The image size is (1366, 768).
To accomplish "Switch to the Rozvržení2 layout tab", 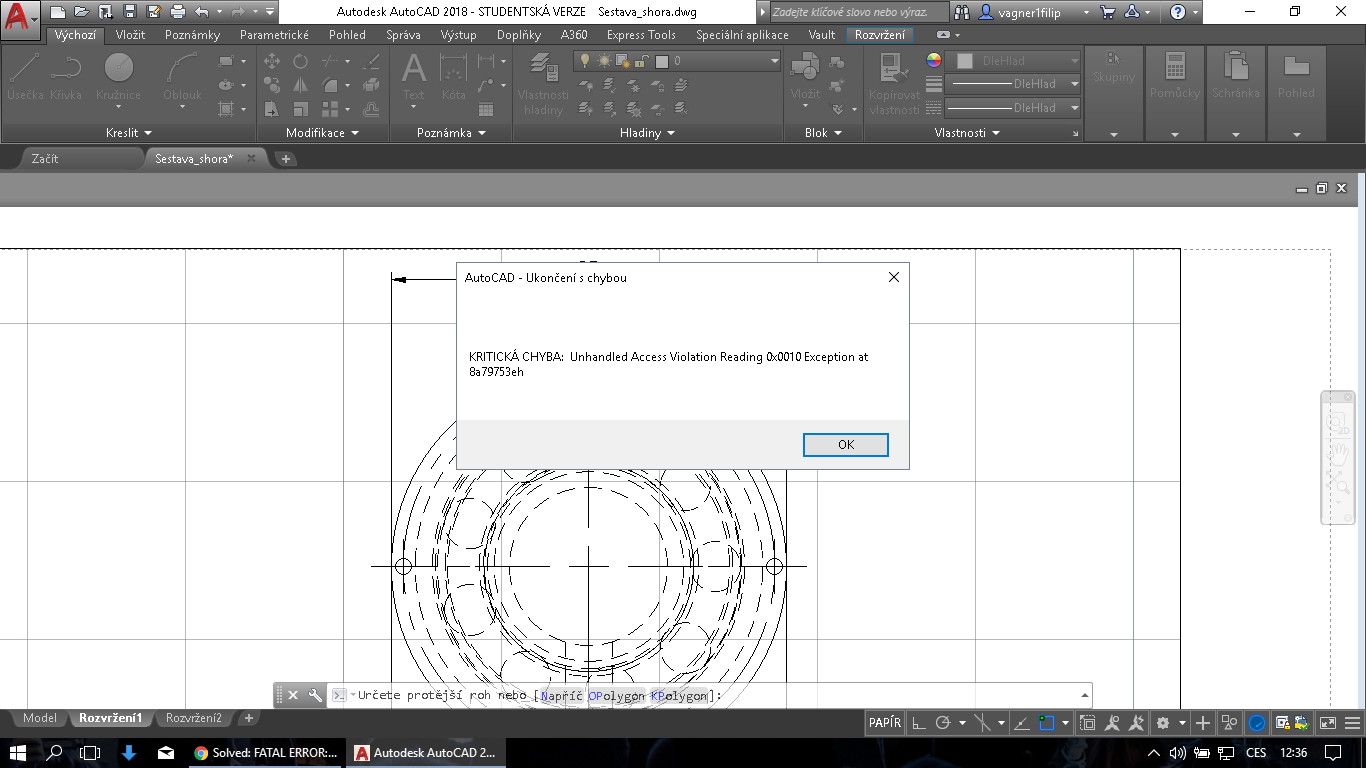I will tap(194, 718).
